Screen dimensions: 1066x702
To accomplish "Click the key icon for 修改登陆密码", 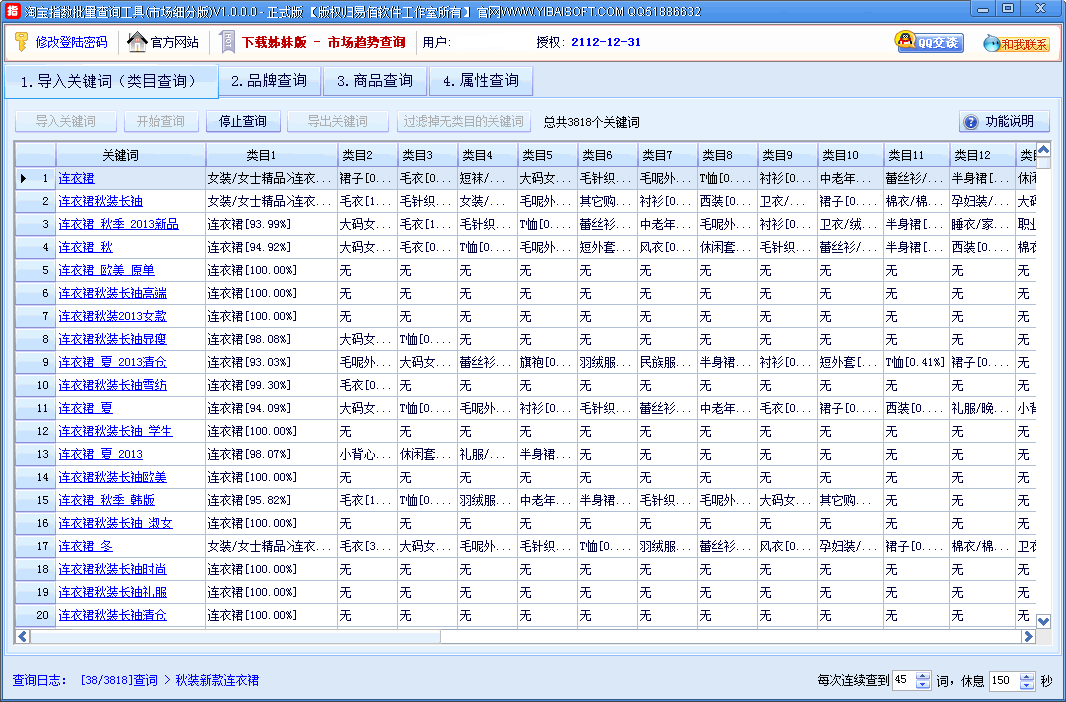I will (21, 42).
